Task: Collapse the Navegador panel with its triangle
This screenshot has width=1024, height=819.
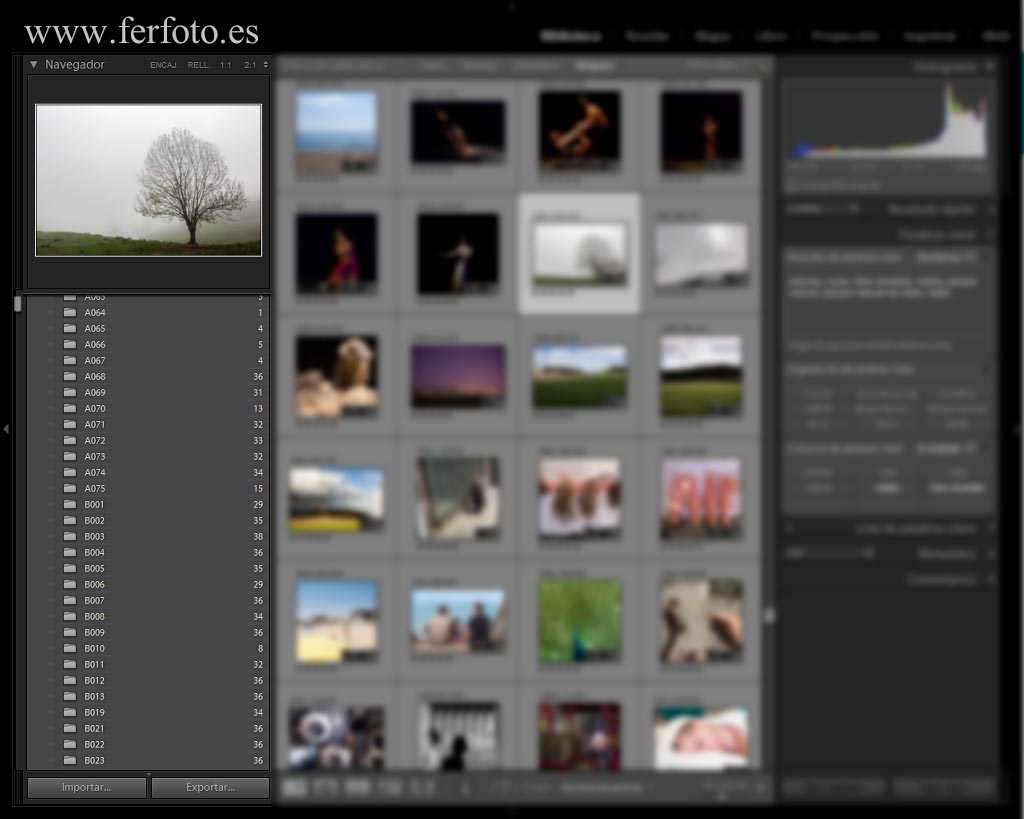Action: pyautogui.click(x=33, y=65)
